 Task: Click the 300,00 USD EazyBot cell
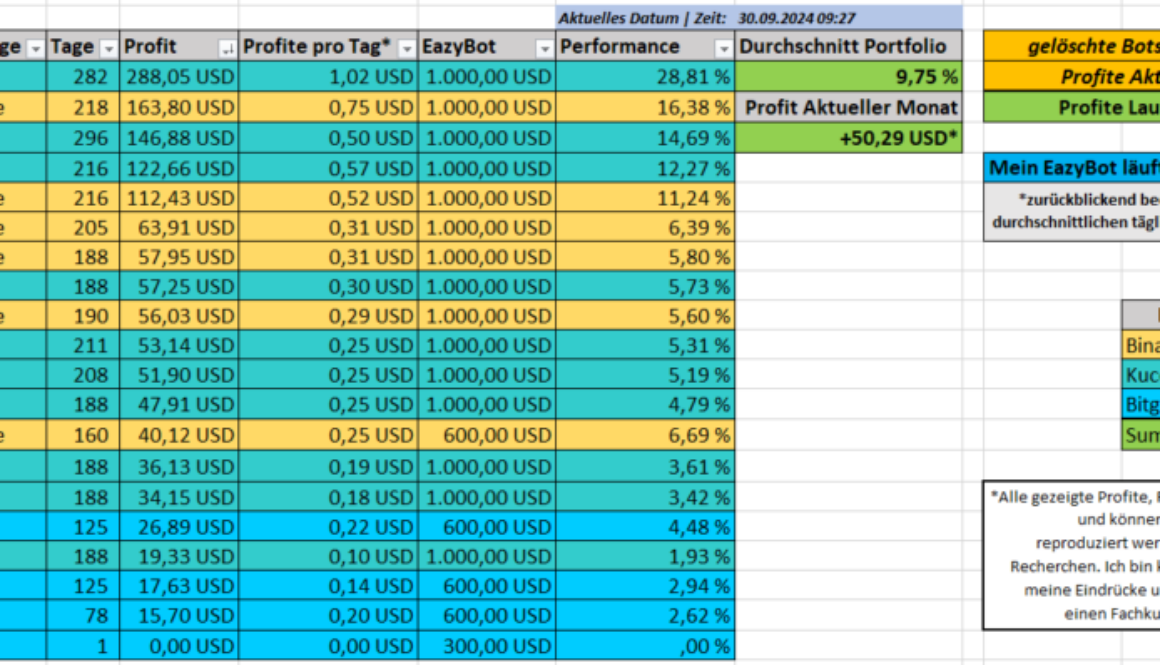point(487,646)
